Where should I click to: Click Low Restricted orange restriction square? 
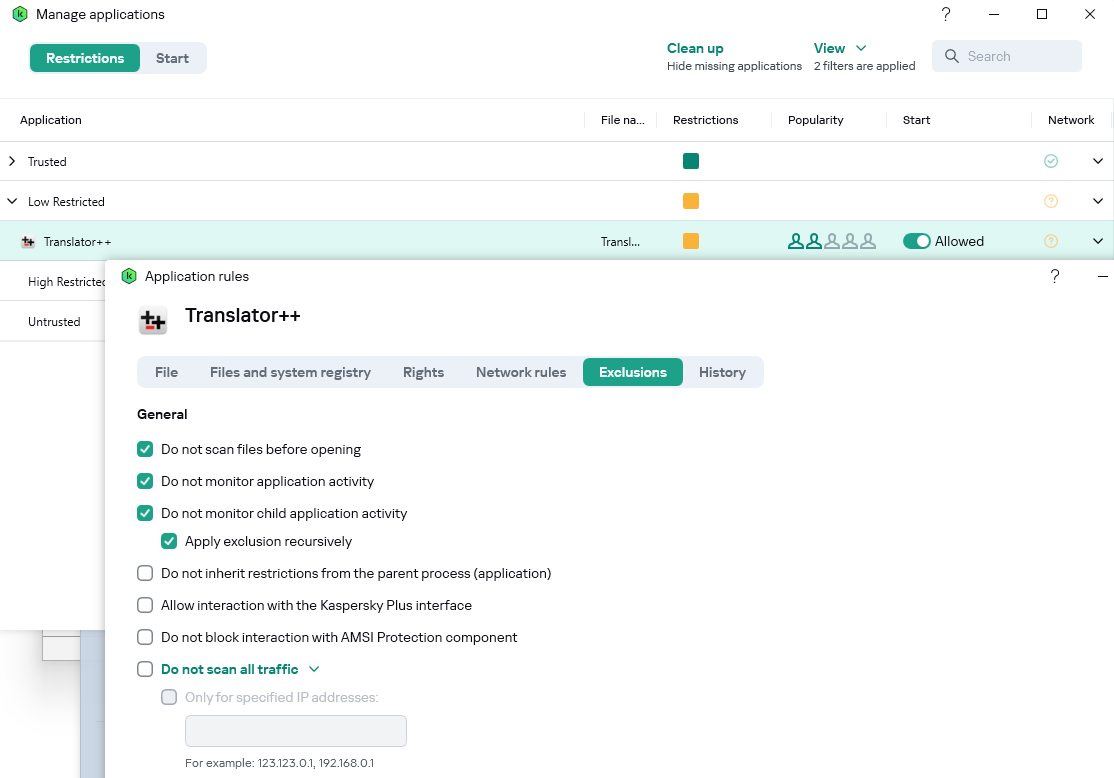[691, 201]
